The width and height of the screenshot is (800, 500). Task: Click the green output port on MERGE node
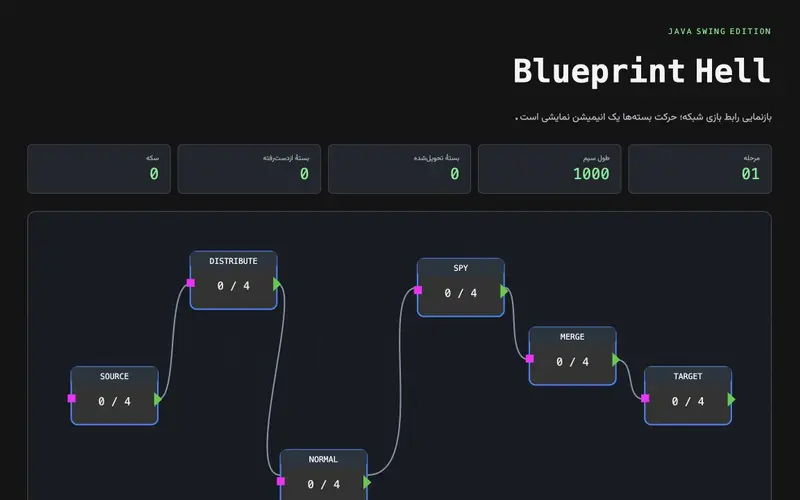point(616,360)
